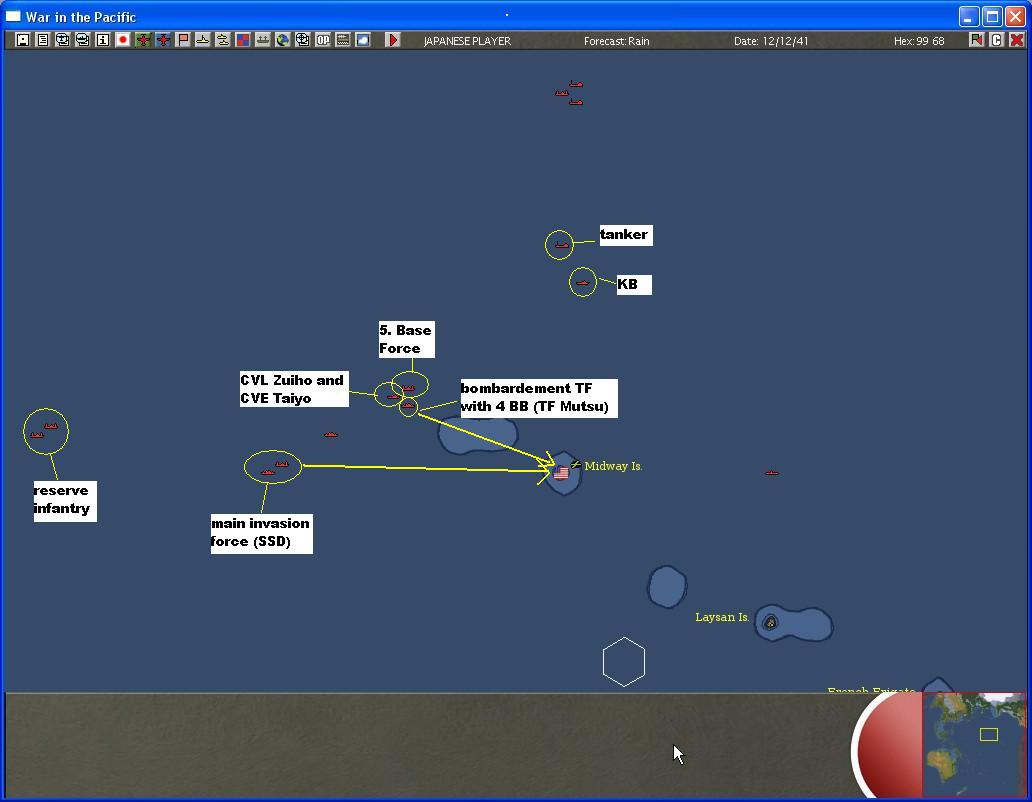The height and width of the screenshot is (802, 1032).
Task: Click the orange flag toolbar icon
Action: tap(183, 40)
